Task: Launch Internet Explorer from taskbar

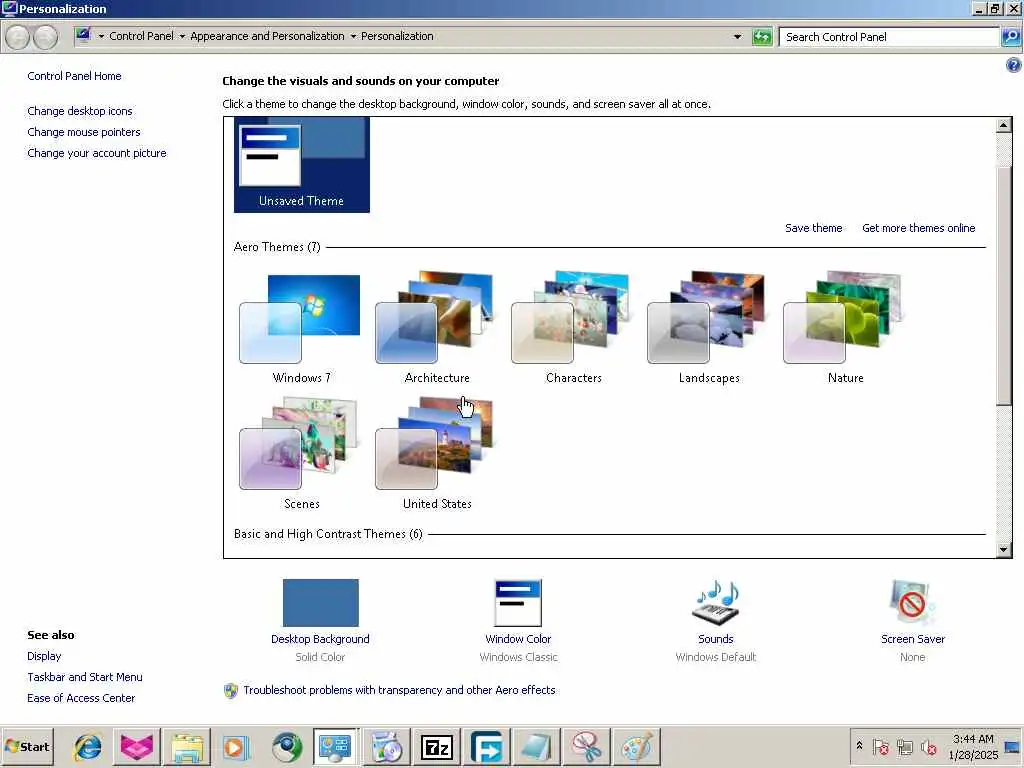Action: click(88, 746)
